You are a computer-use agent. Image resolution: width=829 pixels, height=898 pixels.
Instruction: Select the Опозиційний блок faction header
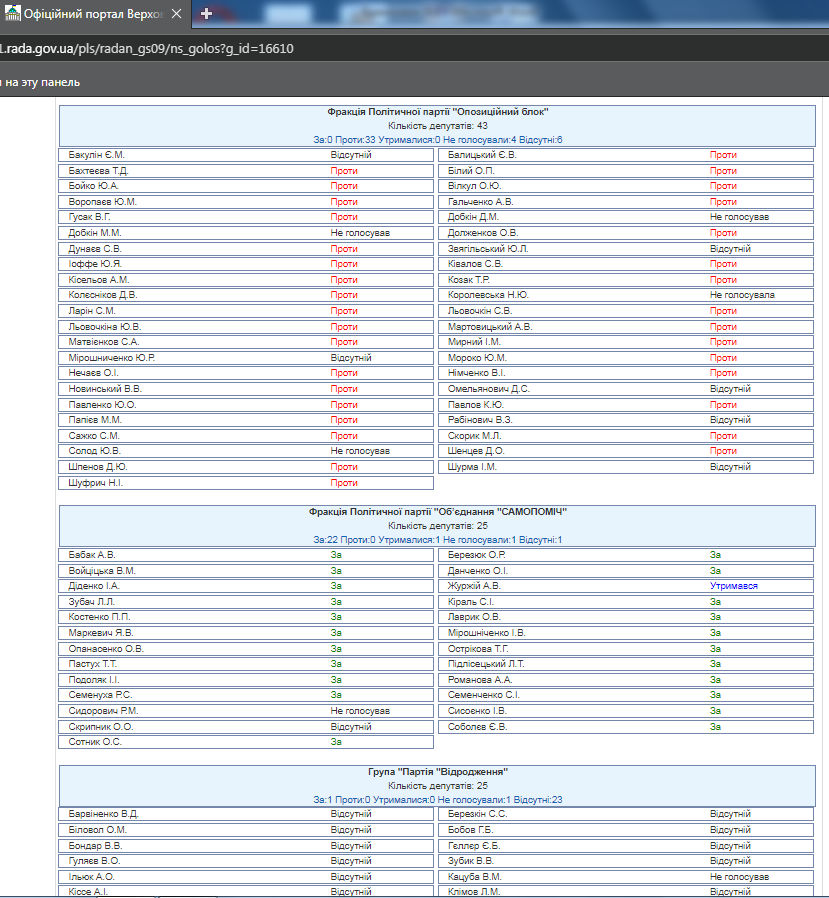[437, 112]
